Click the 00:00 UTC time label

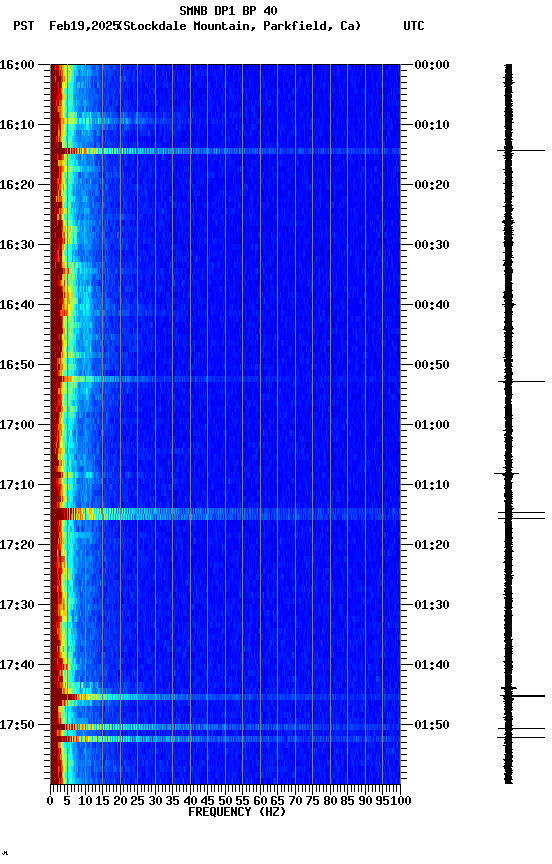pyautogui.click(x=432, y=65)
